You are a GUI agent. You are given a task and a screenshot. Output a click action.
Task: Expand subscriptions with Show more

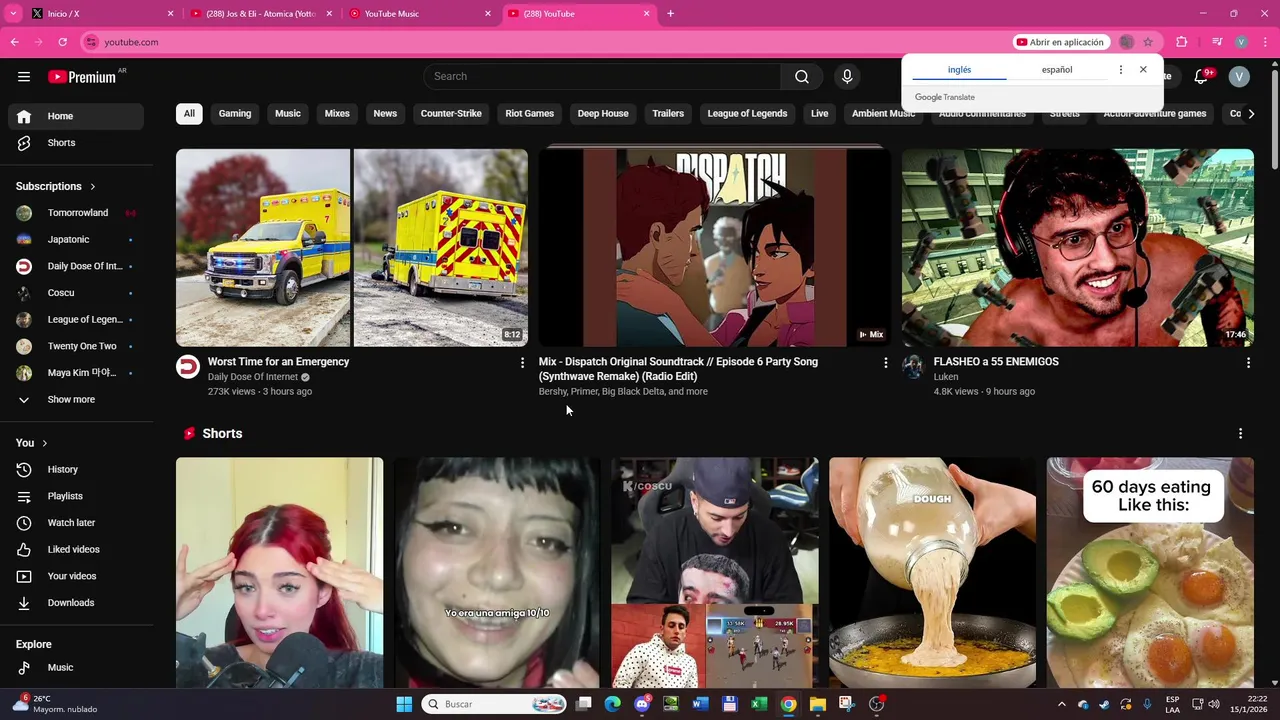pyautogui.click(x=76, y=400)
